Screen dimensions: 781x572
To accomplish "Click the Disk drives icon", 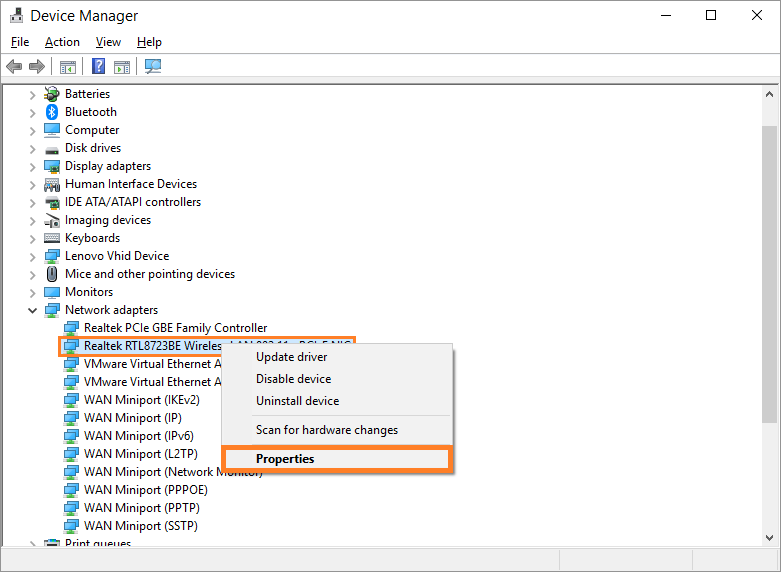I will click(x=52, y=149).
